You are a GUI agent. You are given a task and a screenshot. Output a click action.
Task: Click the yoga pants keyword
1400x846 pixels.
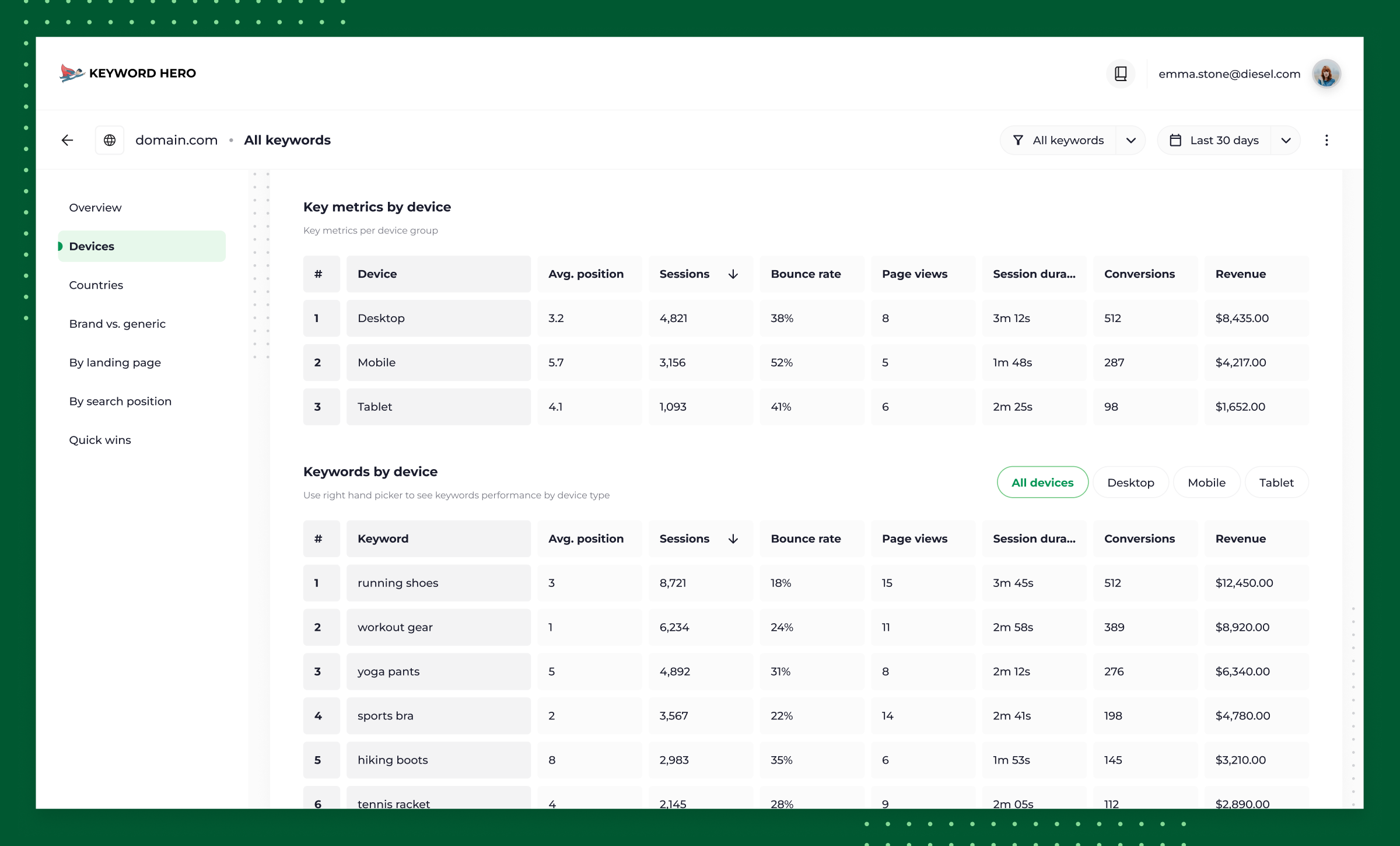(x=439, y=672)
